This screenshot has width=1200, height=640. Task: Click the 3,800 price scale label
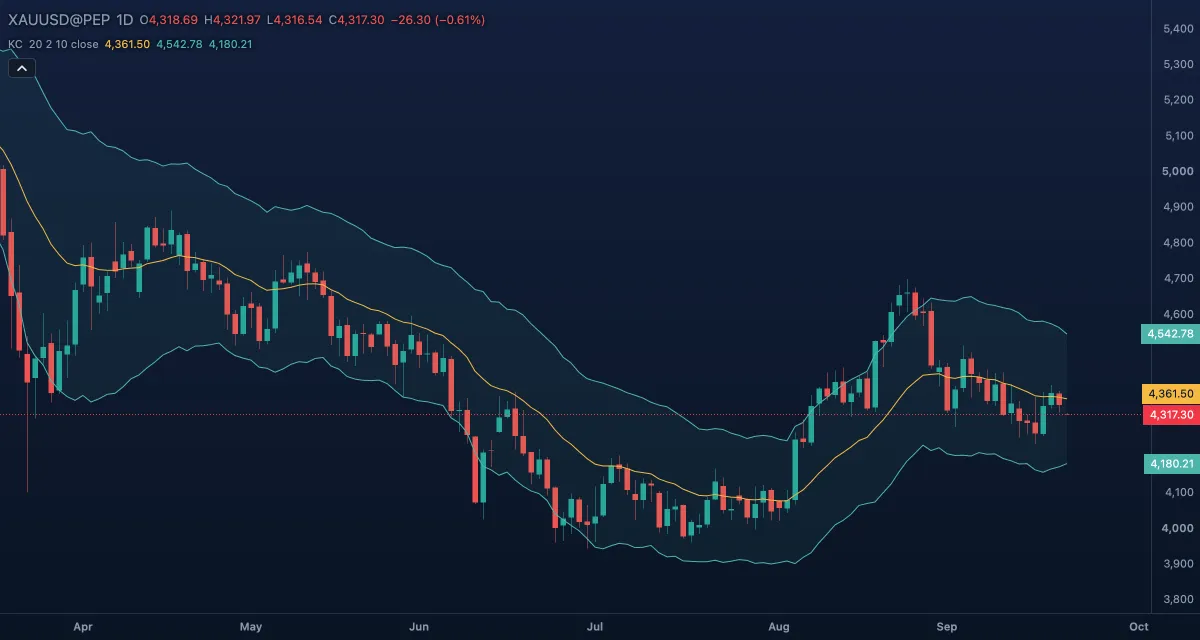[1179, 599]
